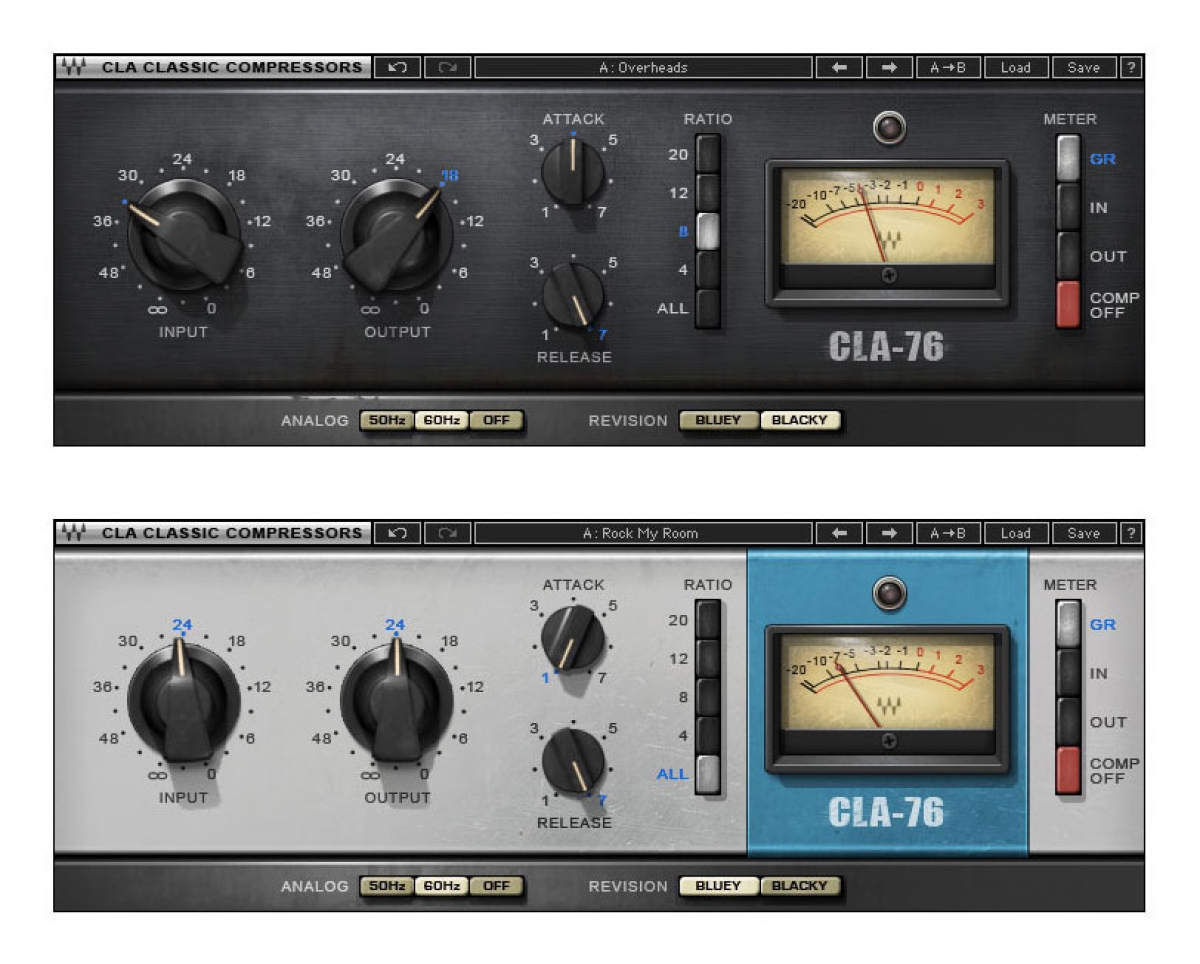Select ratio 4 on the black CLA-76
This screenshot has width=1200, height=964.
(x=708, y=270)
